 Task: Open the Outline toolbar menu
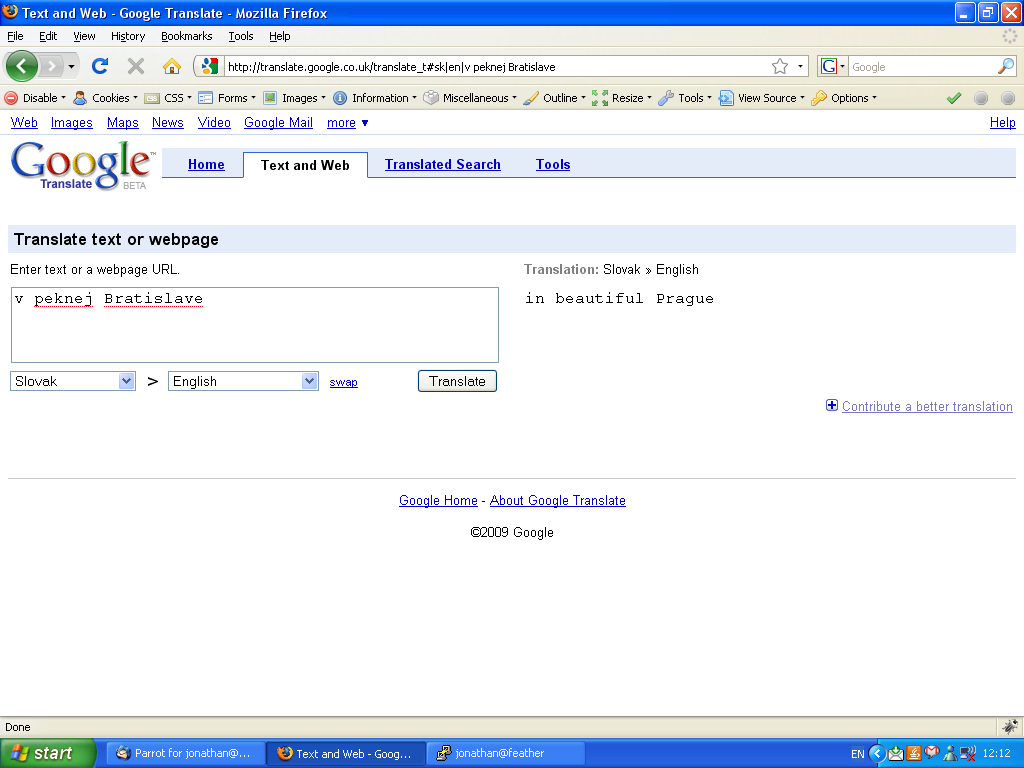[x=555, y=98]
